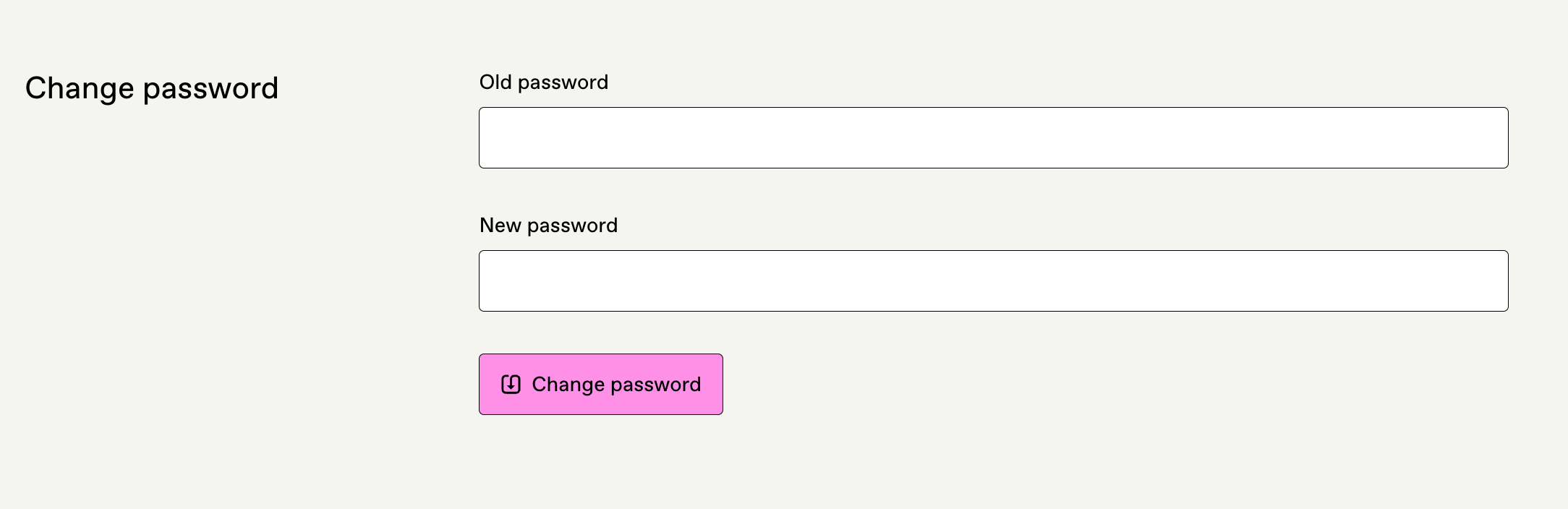Click the white box above the New password label

(993, 138)
